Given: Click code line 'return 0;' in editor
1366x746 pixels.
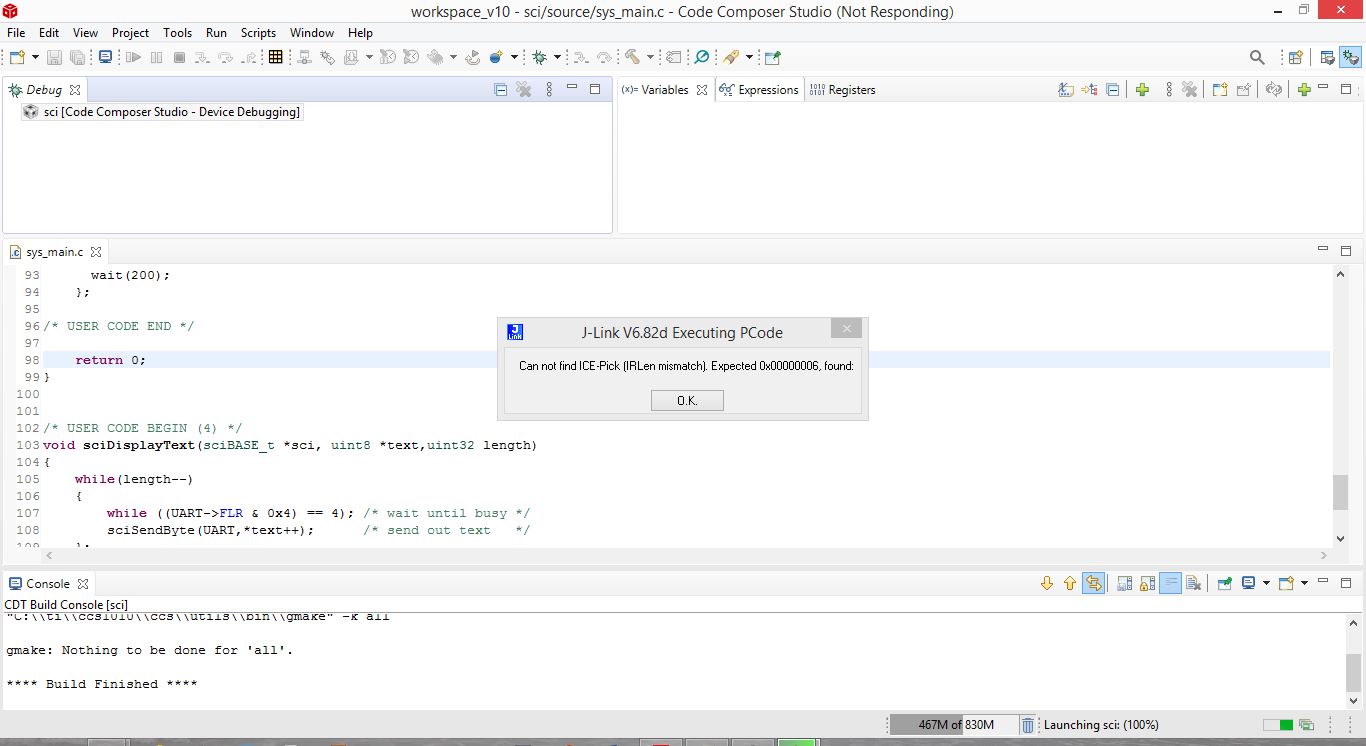Looking at the screenshot, I should tap(110, 360).
